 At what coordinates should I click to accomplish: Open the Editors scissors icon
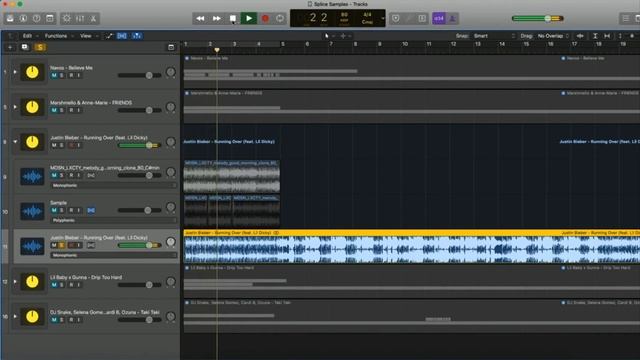click(93, 18)
